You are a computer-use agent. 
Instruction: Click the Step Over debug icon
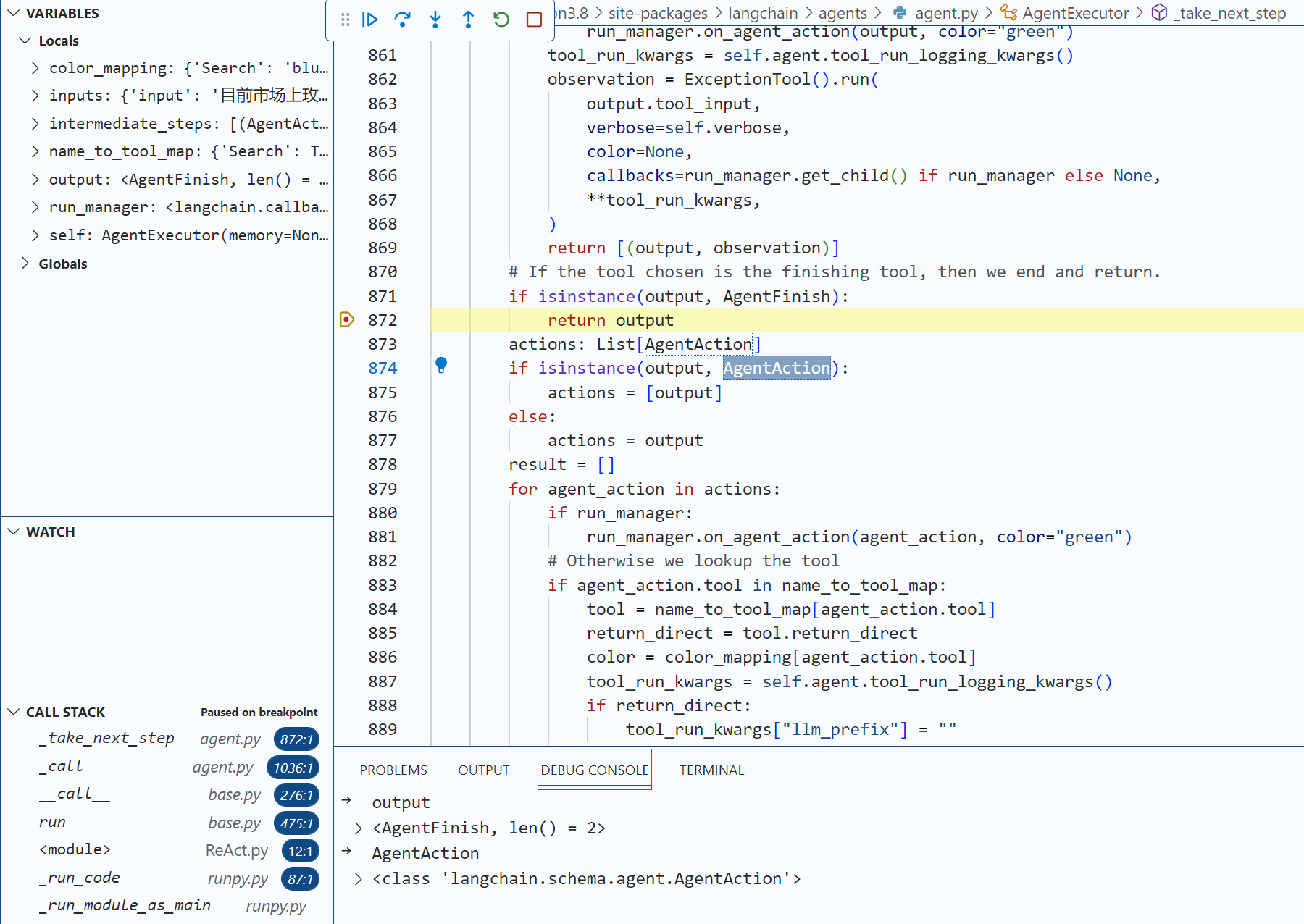click(402, 20)
